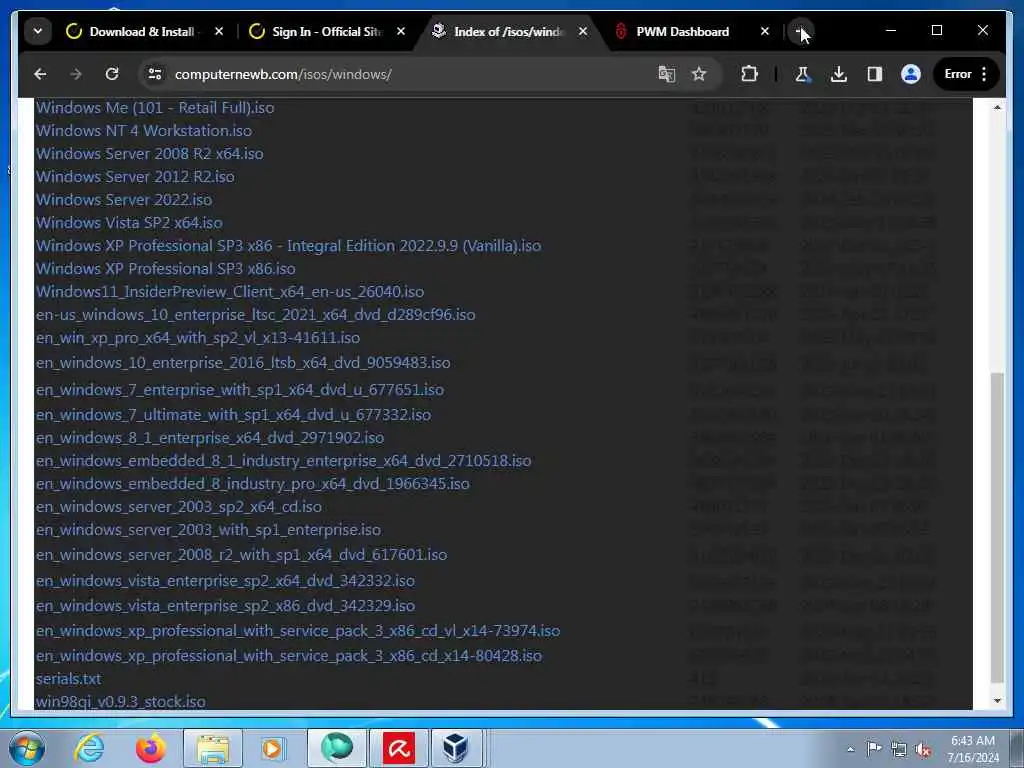
Task: Launch Internet Explorer from the taskbar
Action: [89, 748]
